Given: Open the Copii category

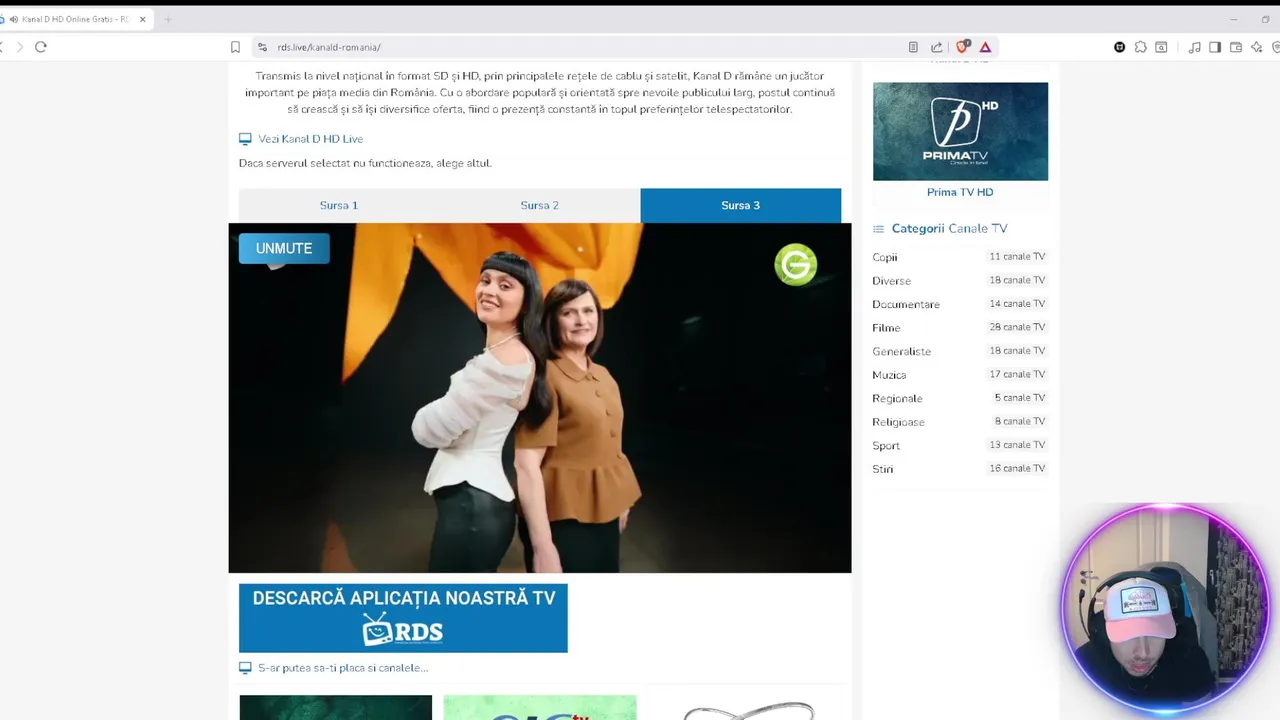Looking at the screenshot, I should (885, 258).
